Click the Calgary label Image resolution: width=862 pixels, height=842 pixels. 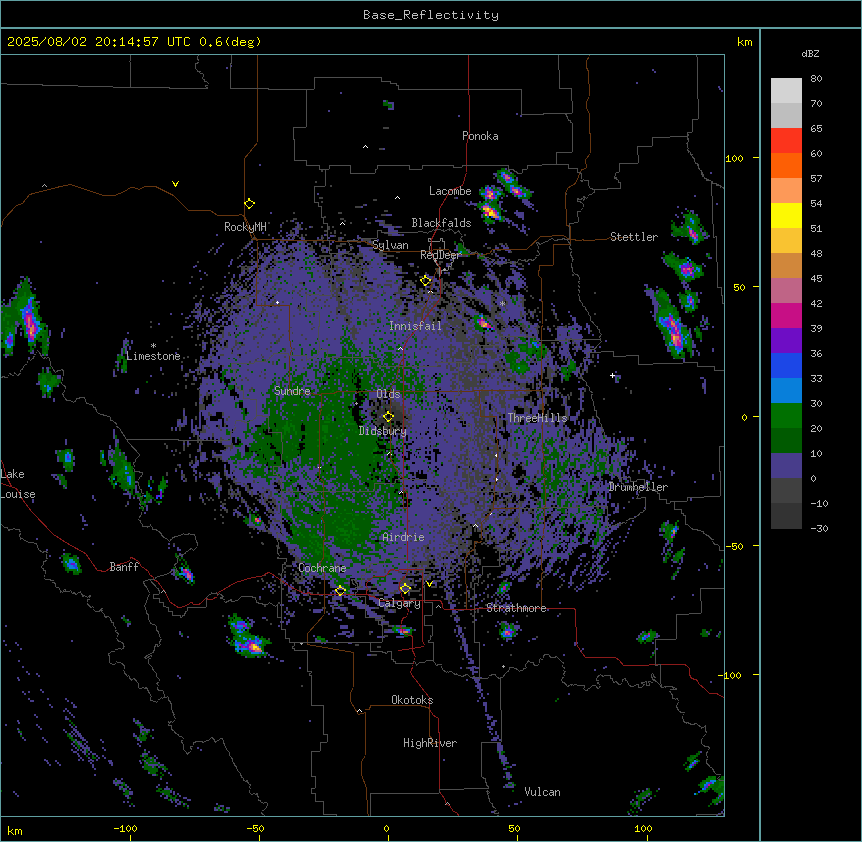(x=399, y=603)
